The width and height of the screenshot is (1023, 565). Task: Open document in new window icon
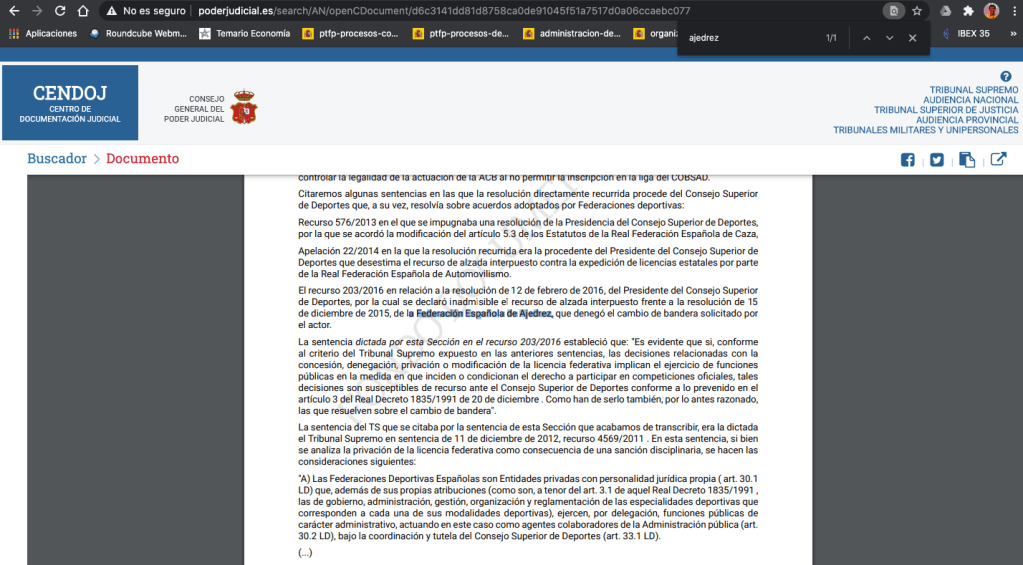tap(998, 160)
